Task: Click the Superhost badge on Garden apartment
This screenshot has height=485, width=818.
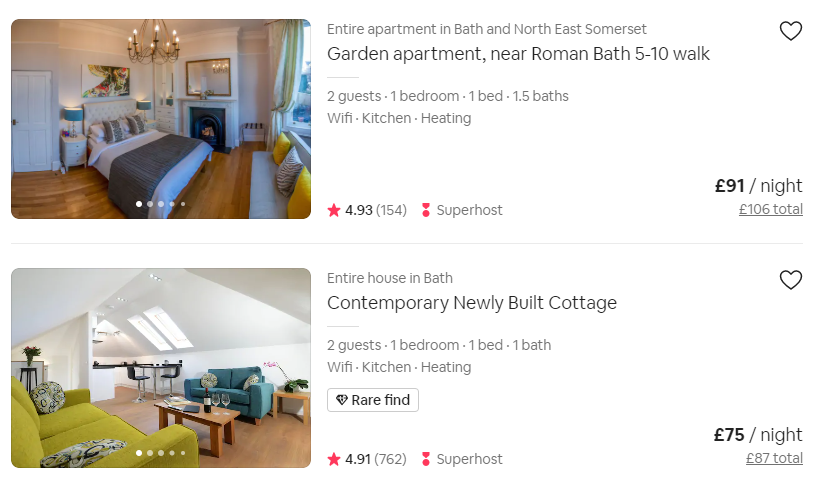Action: 462,210
